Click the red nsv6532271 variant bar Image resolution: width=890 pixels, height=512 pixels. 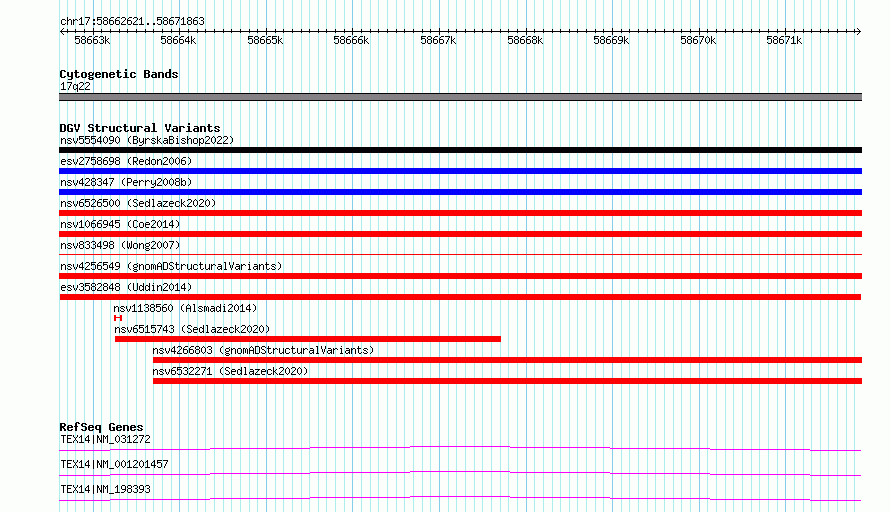click(x=507, y=381)
